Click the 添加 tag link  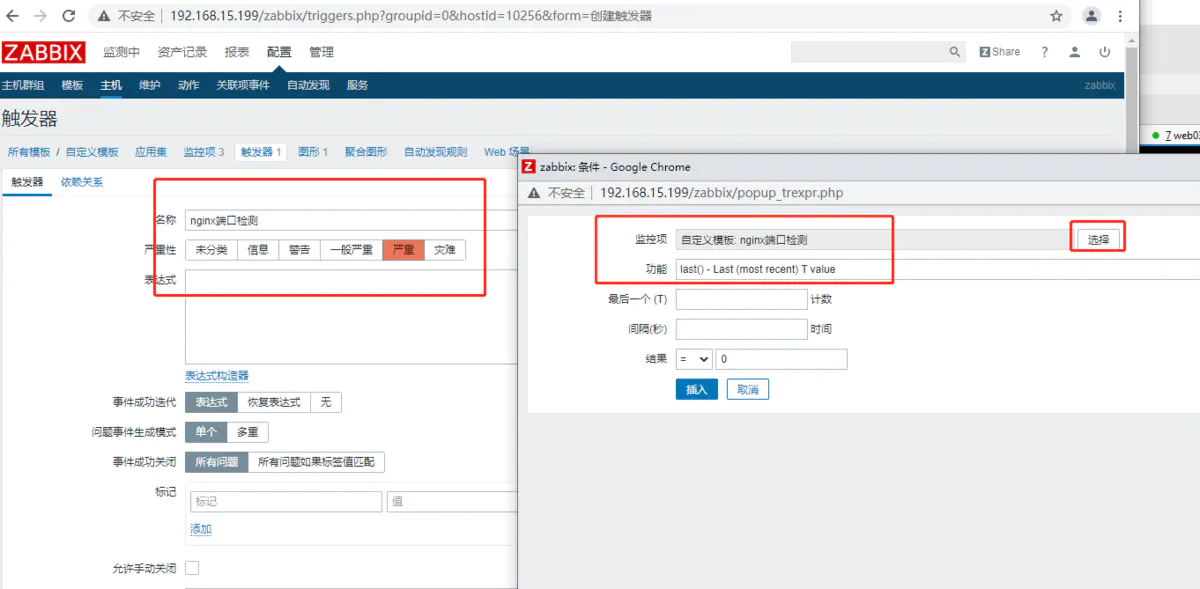point(201,529)
